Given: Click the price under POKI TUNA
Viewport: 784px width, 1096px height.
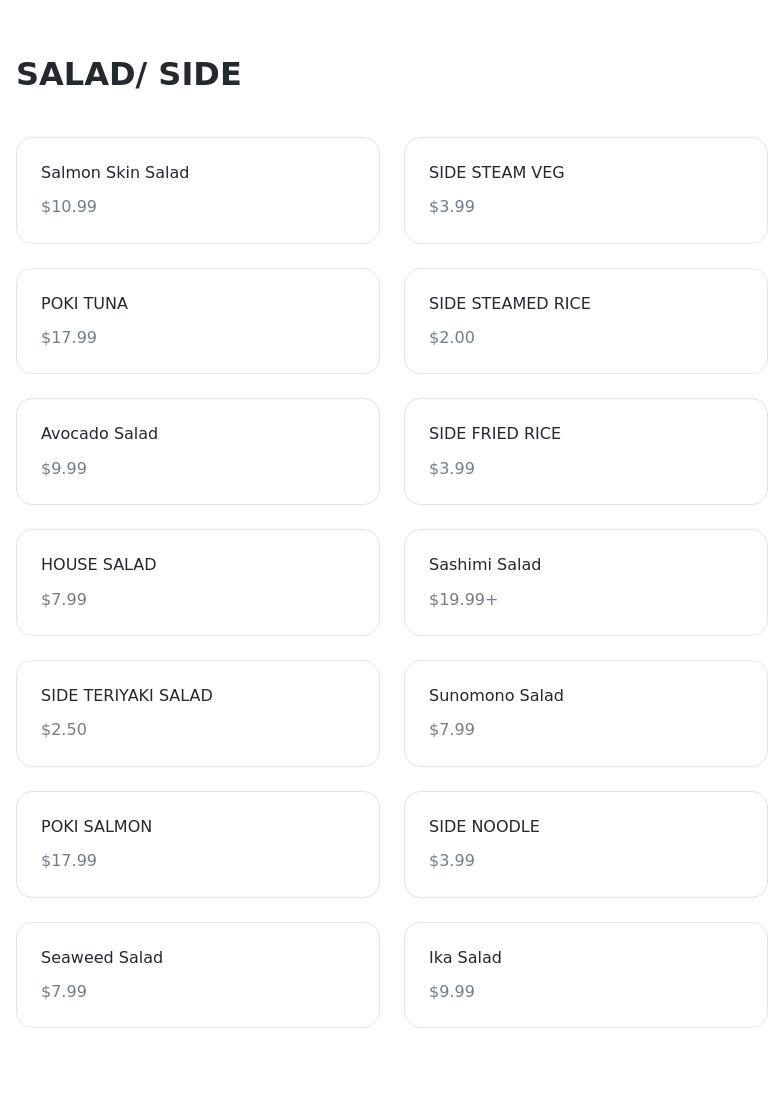Looking at the screenshot, I should [69, 338].
